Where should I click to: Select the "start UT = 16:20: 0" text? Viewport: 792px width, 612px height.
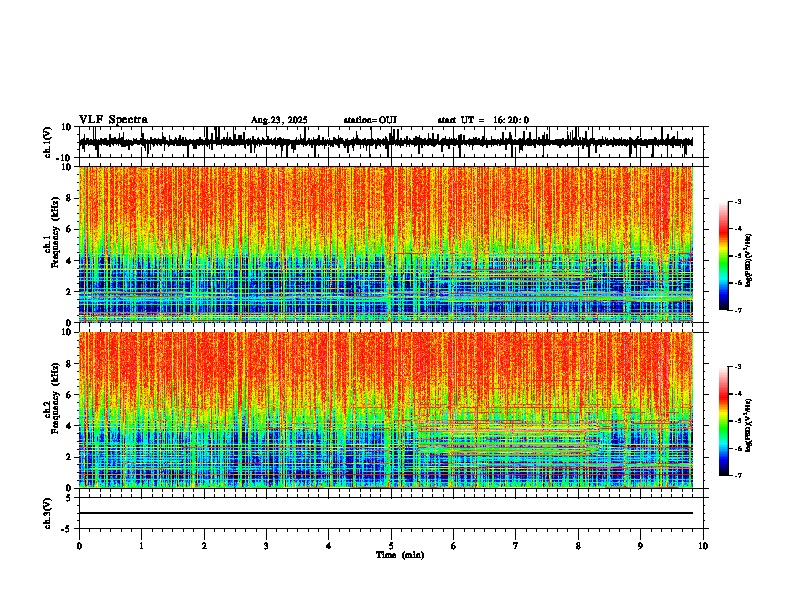(483, 120)
